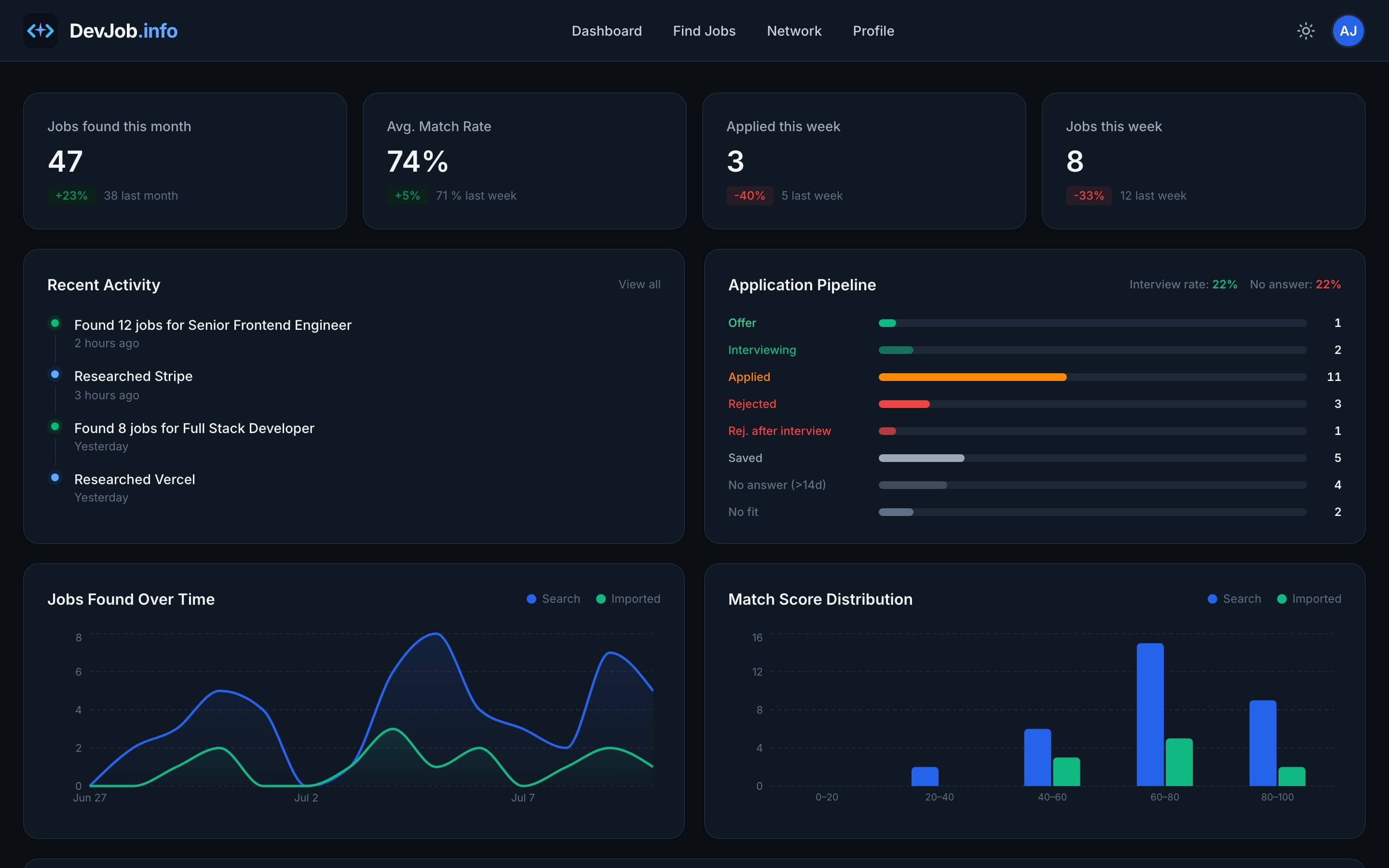Click the DevJob code brackets logo icon
This screenshot has height=868, width=1389.
40,30
